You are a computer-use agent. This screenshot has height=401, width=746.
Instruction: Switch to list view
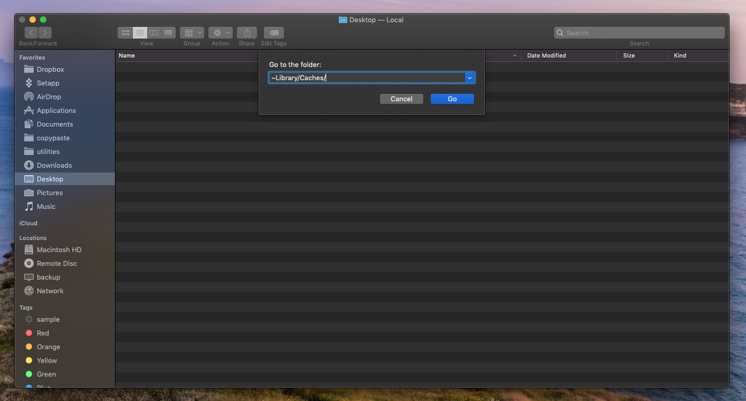click(140, 33)
